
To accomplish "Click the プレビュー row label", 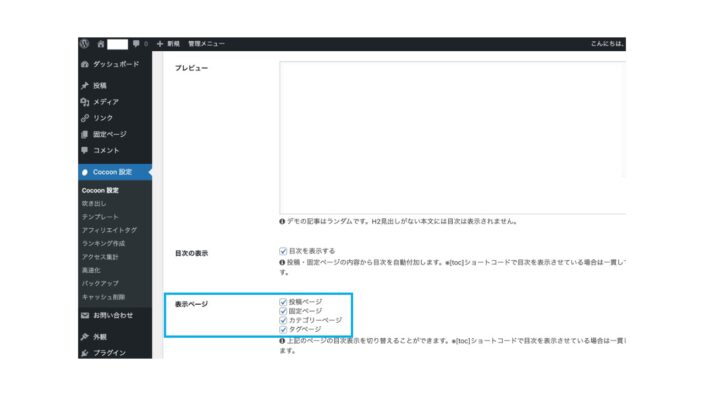I will [x=191, y=68].
